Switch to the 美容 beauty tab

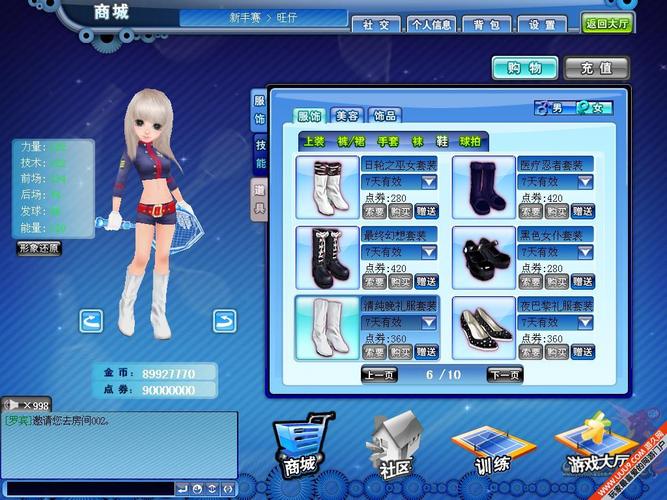click(347, 116)
